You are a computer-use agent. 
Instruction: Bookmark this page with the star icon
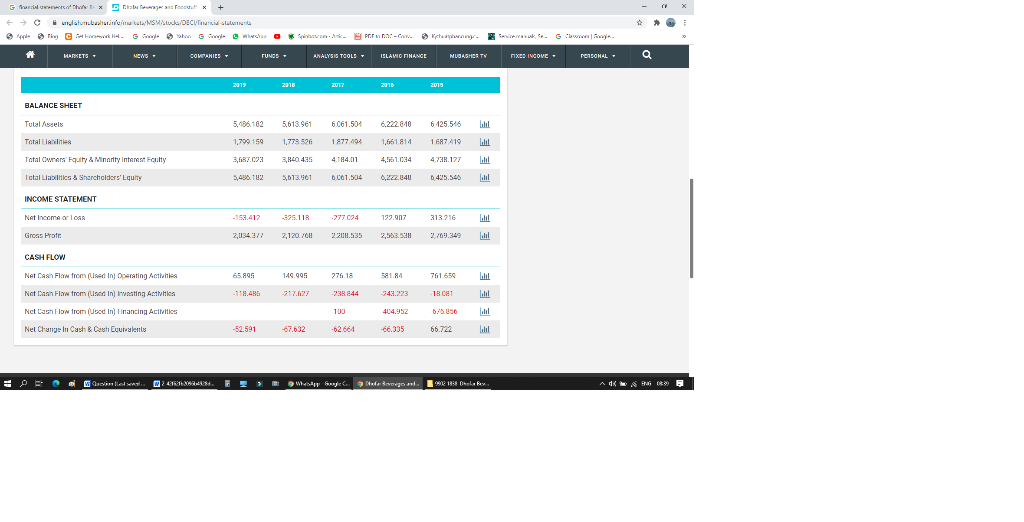pyautogui.click(x=639, y=22)
